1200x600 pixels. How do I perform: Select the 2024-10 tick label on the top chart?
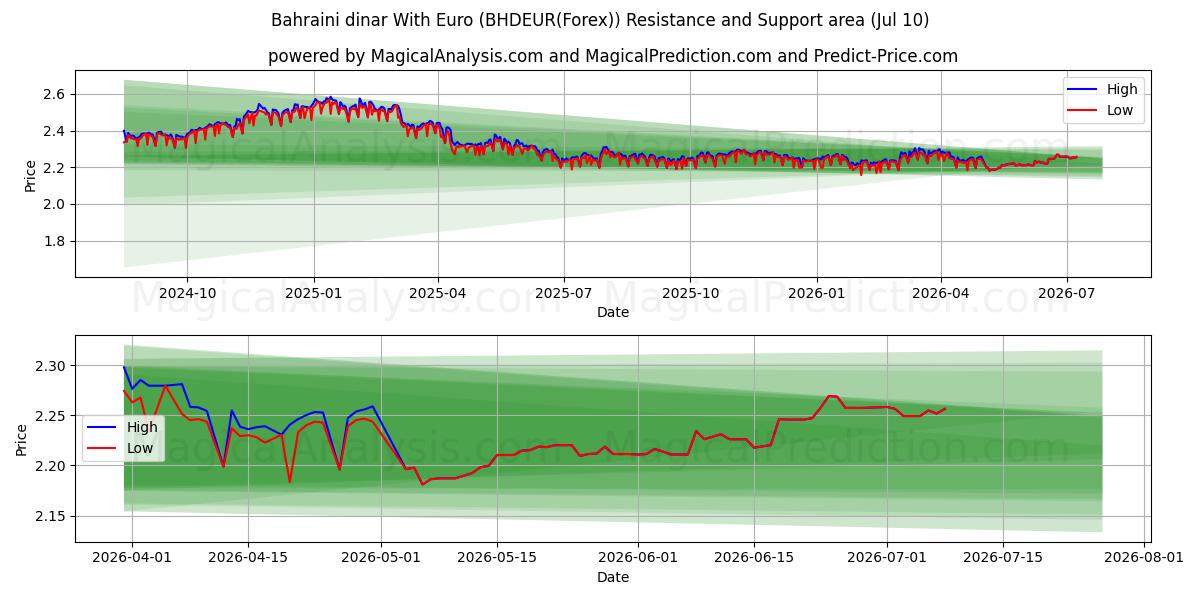187,293
